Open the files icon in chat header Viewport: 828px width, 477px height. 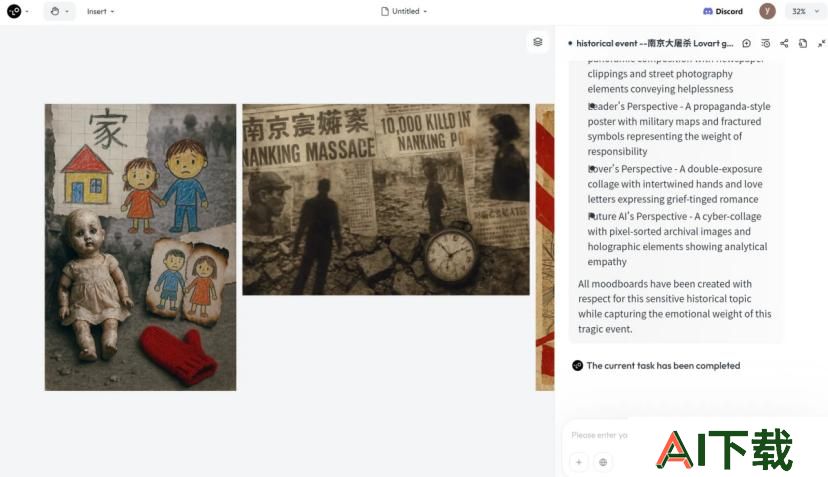click(803, 43)
